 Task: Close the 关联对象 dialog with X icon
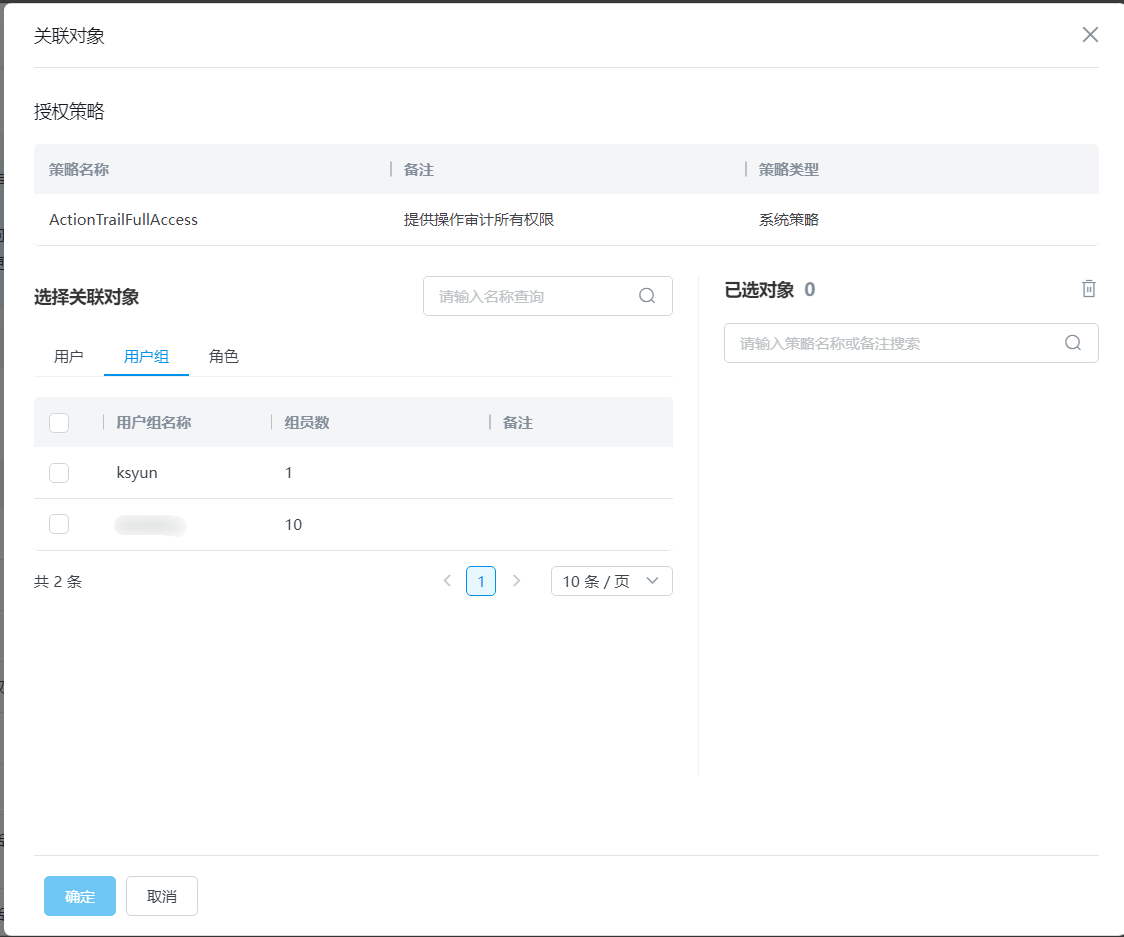pos(1090,35)
